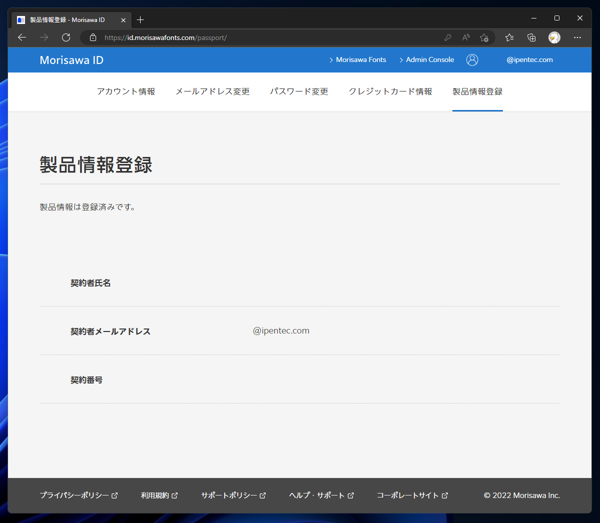
Task: Switch to the メールアドレス変更 tab
Action: coord(212,91)
